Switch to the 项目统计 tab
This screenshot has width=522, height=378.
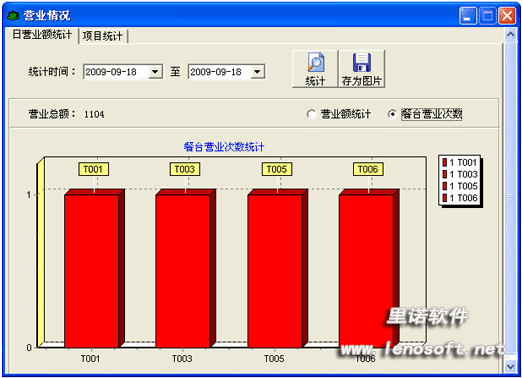tap(102, 36)
